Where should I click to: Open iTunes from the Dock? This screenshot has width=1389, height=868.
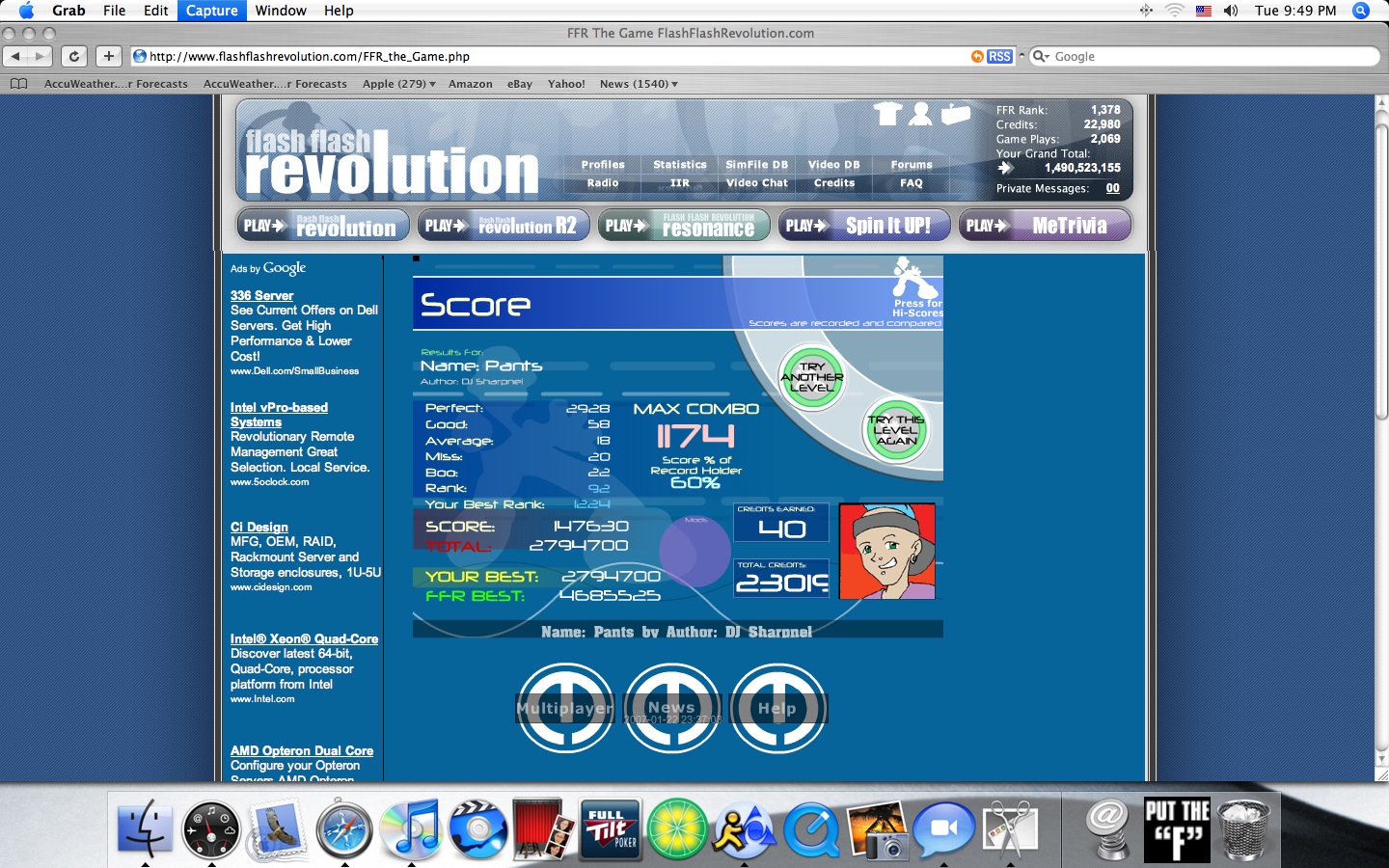(x=410, y=828)
